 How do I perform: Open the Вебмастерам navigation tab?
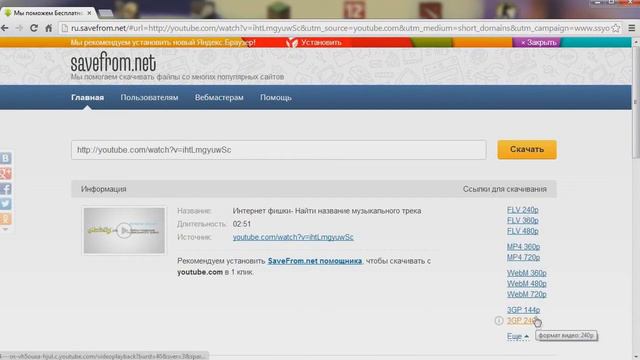pos(219,98)
